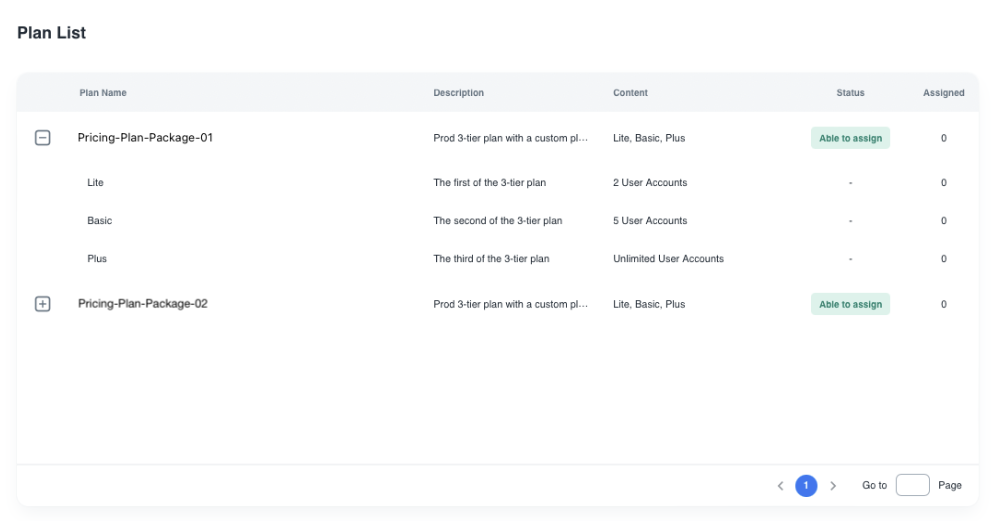The height and width of the screenshot is (526, 998).
Task: Open the Pricing-Plan-Package-01 plan name
Action: pyautogui.click(x=145, y=138)
